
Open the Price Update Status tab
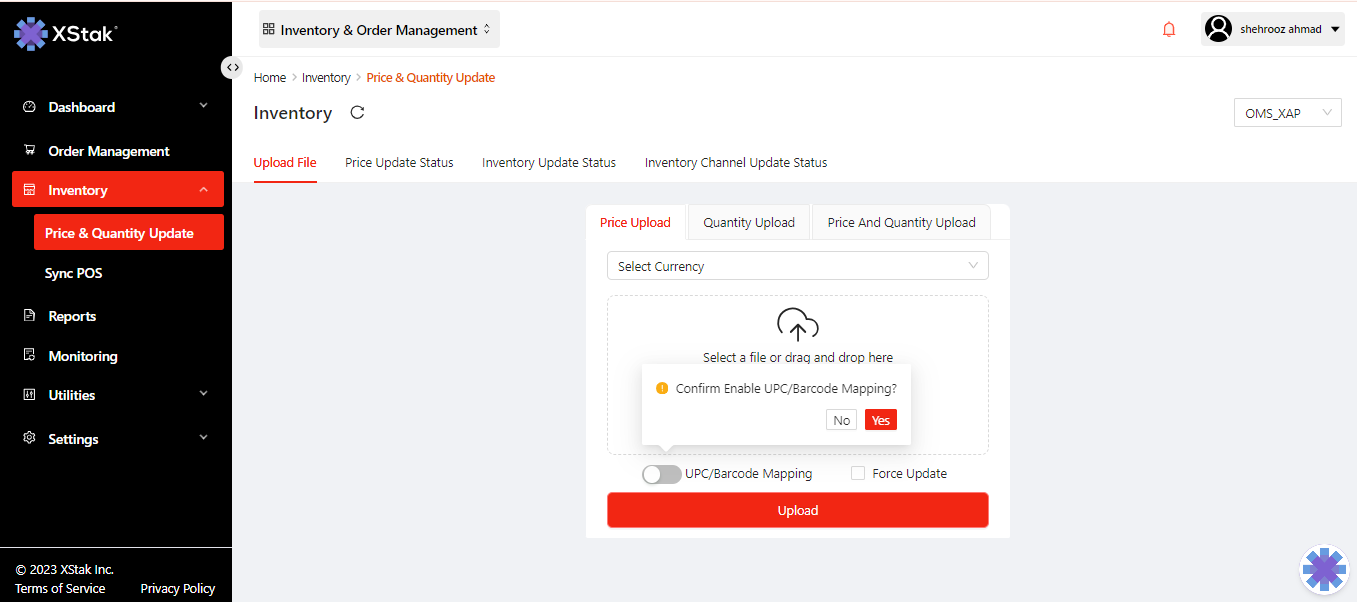[399, 162]
